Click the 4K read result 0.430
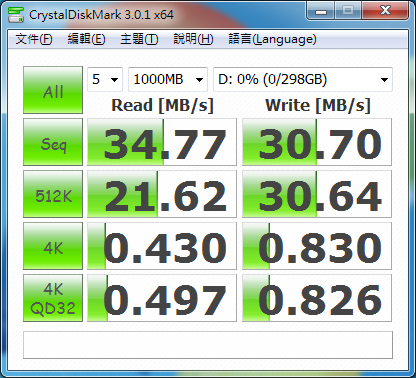Viewport: 416px width, 378px height. point(162,246)
